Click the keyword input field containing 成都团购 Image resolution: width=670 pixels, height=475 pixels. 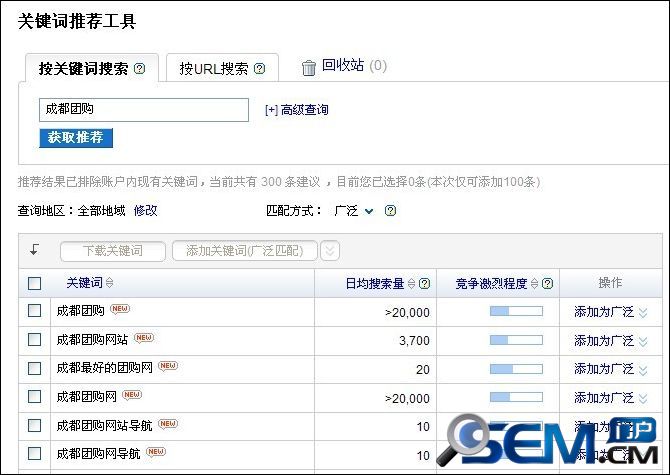pyautogui.click(x=143, y=109)
